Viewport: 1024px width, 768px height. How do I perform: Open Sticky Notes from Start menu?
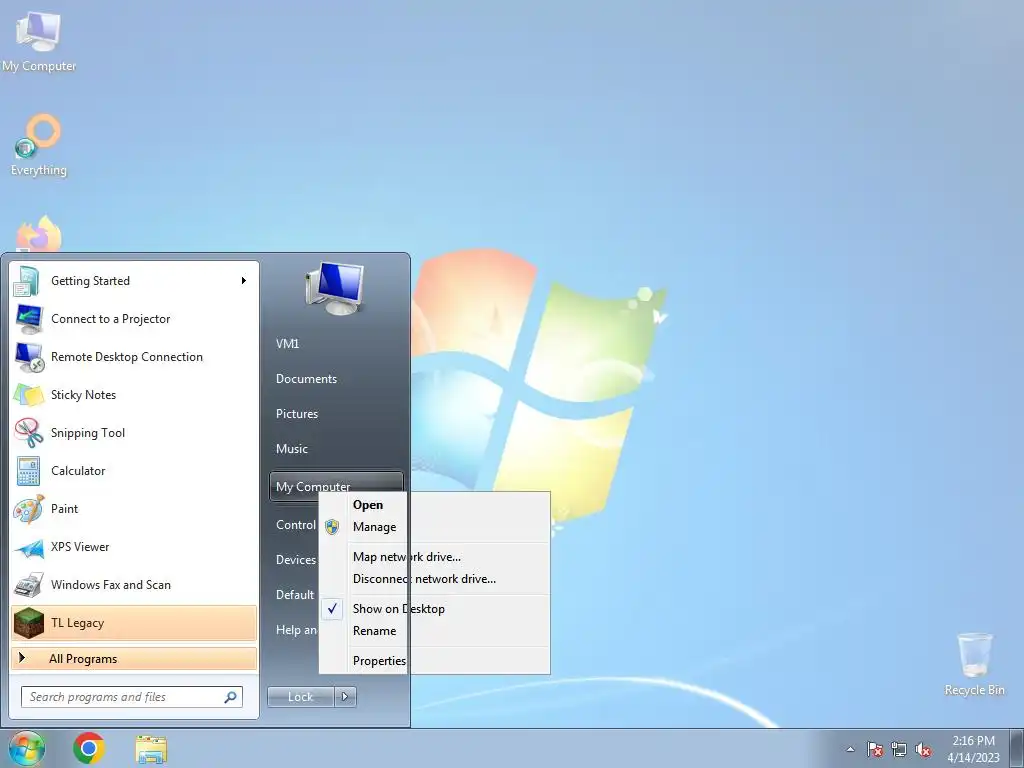134,394
